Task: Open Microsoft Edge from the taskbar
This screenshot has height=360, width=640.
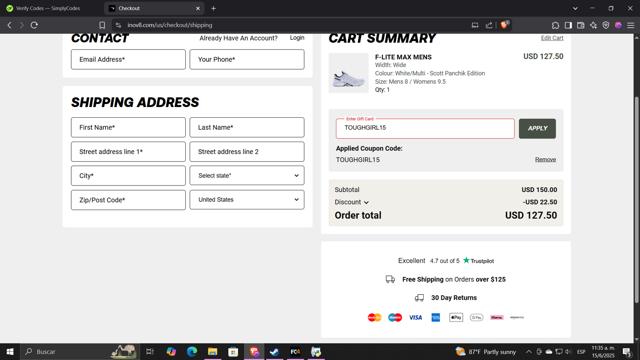Action: [x=192, y=351]
